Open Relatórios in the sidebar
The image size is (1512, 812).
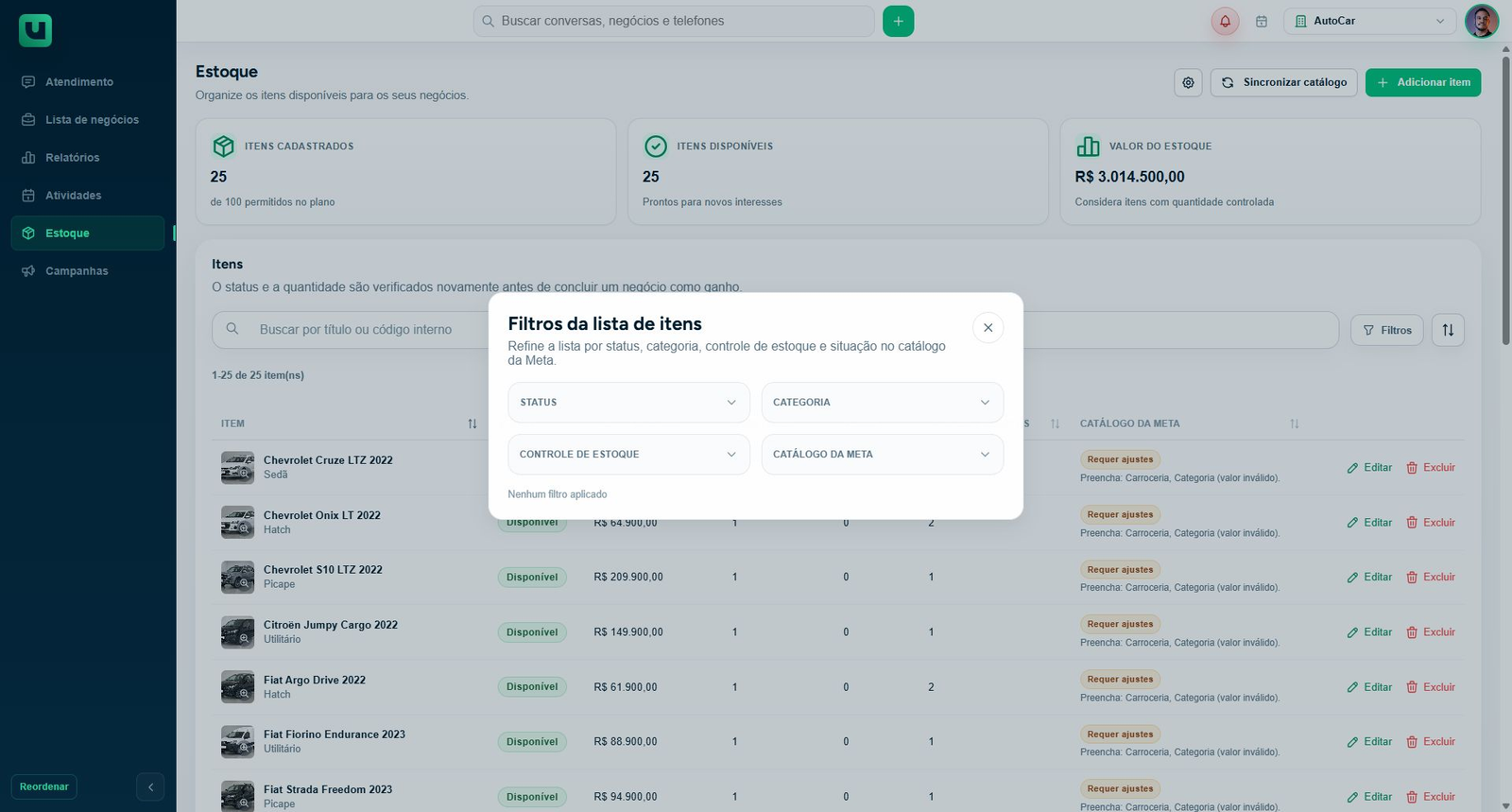(x=88, y=158)
